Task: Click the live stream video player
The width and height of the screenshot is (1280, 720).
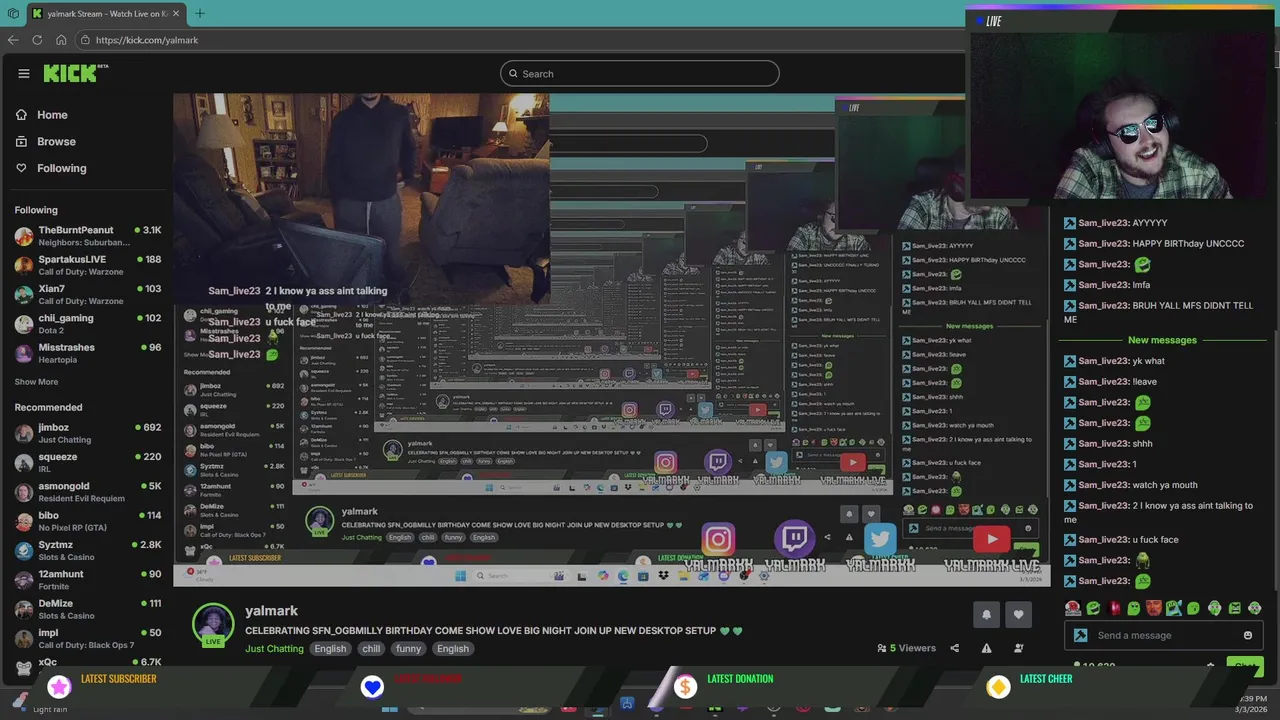Action: (x=611, y=340)
